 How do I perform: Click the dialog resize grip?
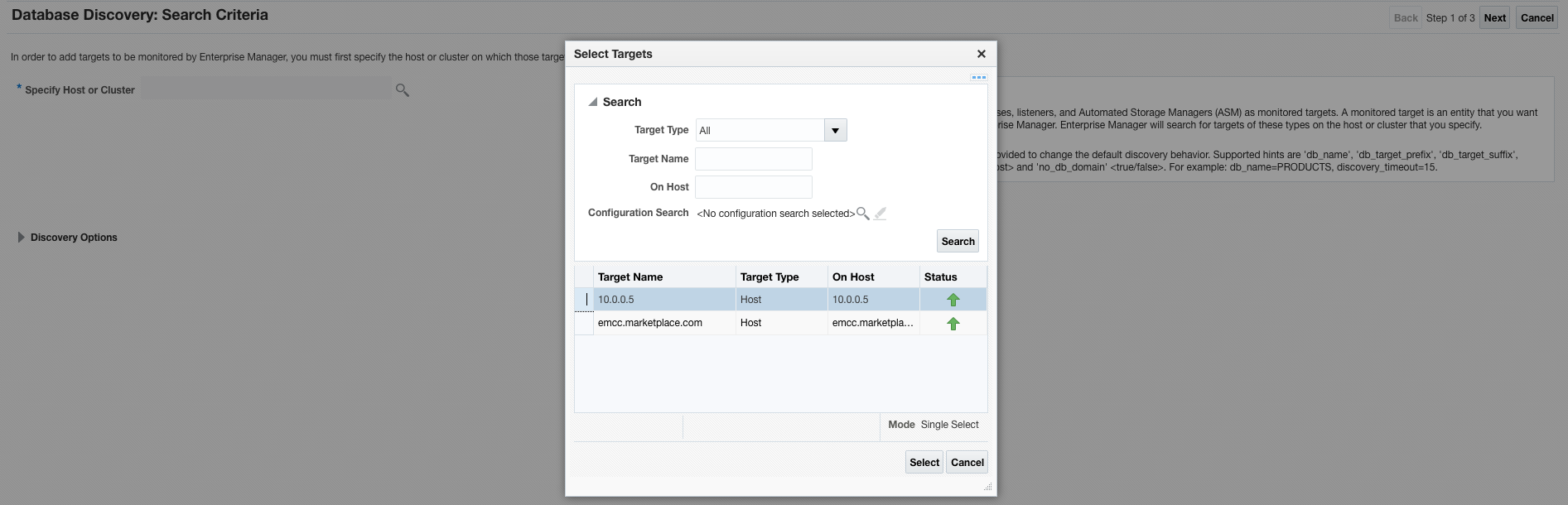point(987,488)
